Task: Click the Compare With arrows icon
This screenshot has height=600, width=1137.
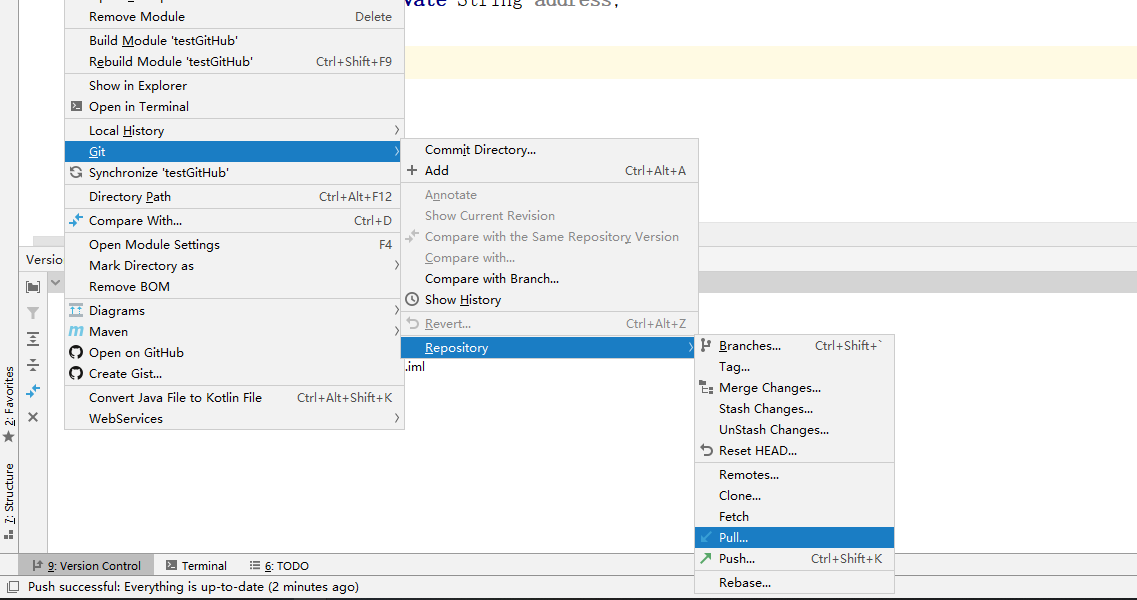Action: [76, 220]
